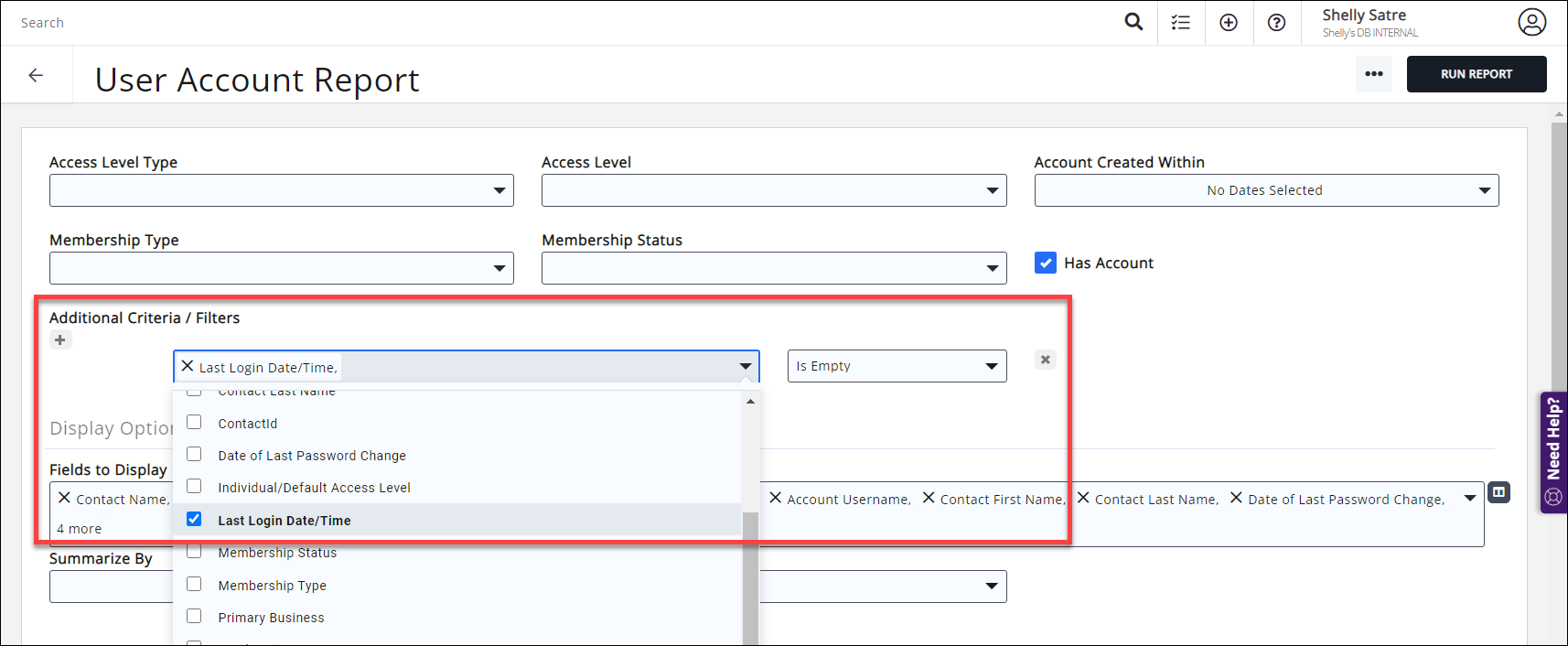This screenshot has width=1568, height=646.
Task: Open the Need Help side tab
Action: coord(1553,453)
